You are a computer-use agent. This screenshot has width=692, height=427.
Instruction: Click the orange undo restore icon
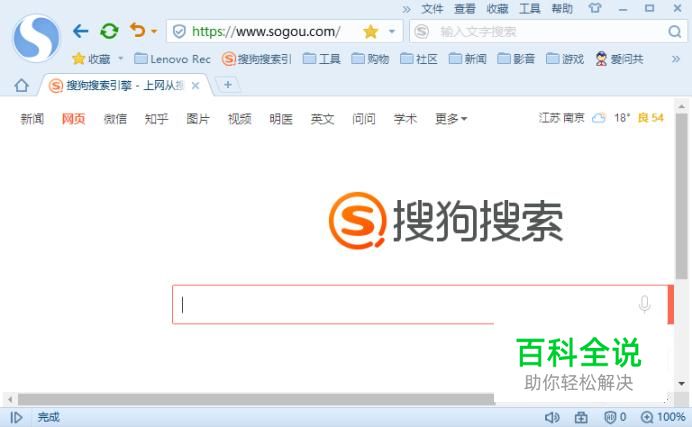(x=138, y=30)
